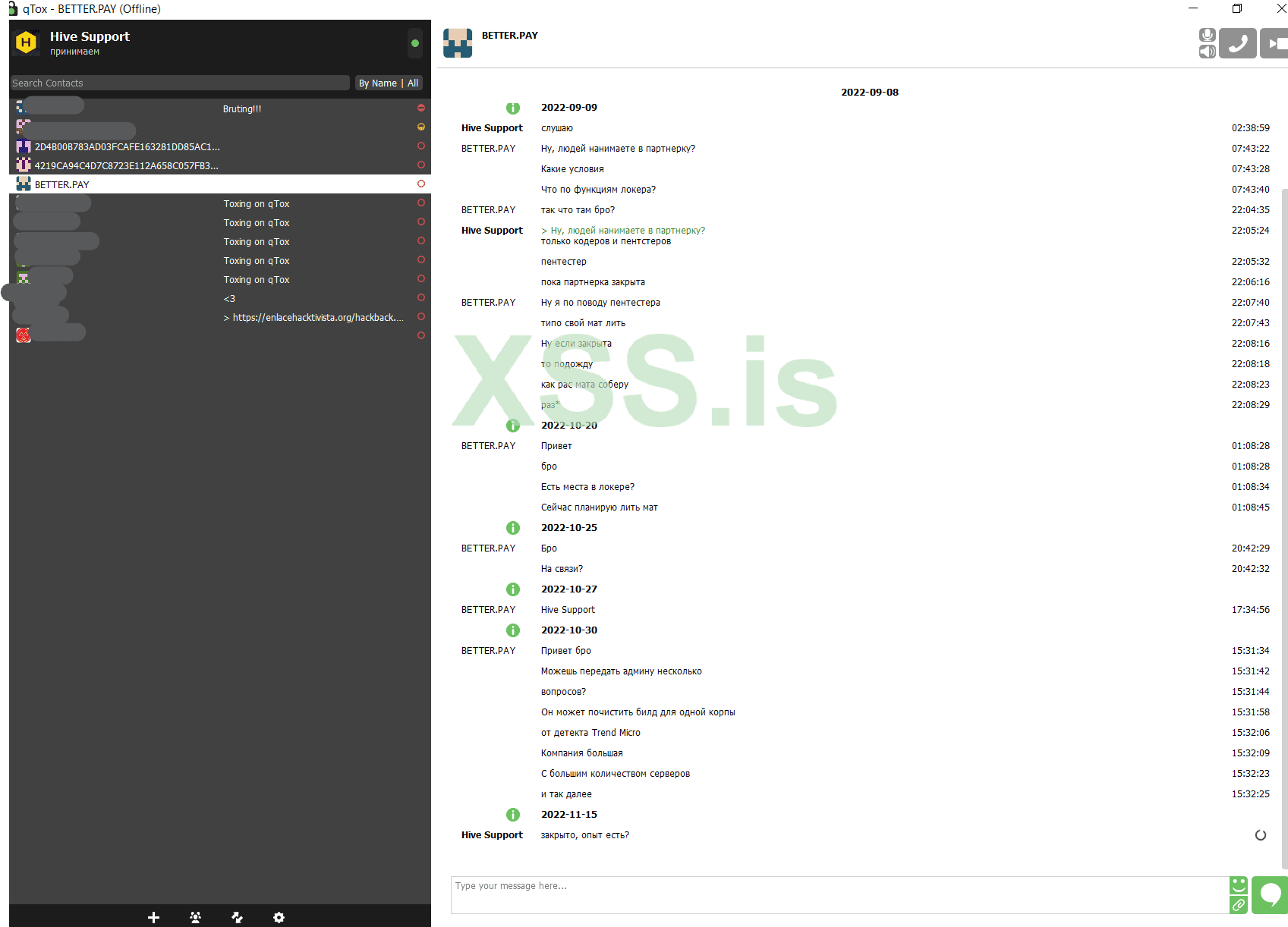
Task: Click the info icon beside 2022-10-25
Action: (x=513, y=528)
